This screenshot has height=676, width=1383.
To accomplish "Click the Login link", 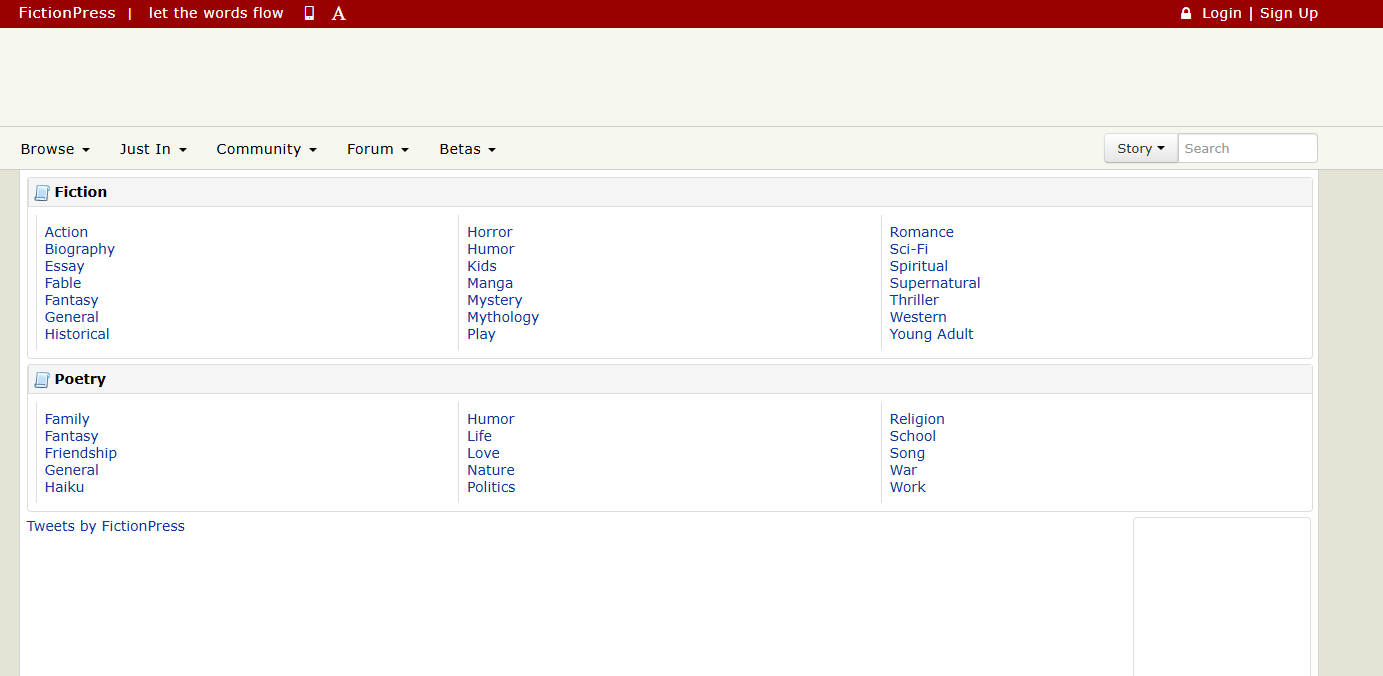I will coord(1221,13).
